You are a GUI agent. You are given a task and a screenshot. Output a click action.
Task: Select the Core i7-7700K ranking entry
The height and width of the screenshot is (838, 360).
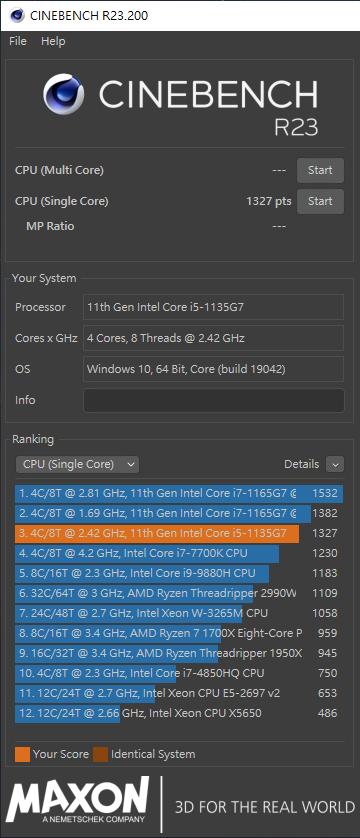click(x=179, y=553)
